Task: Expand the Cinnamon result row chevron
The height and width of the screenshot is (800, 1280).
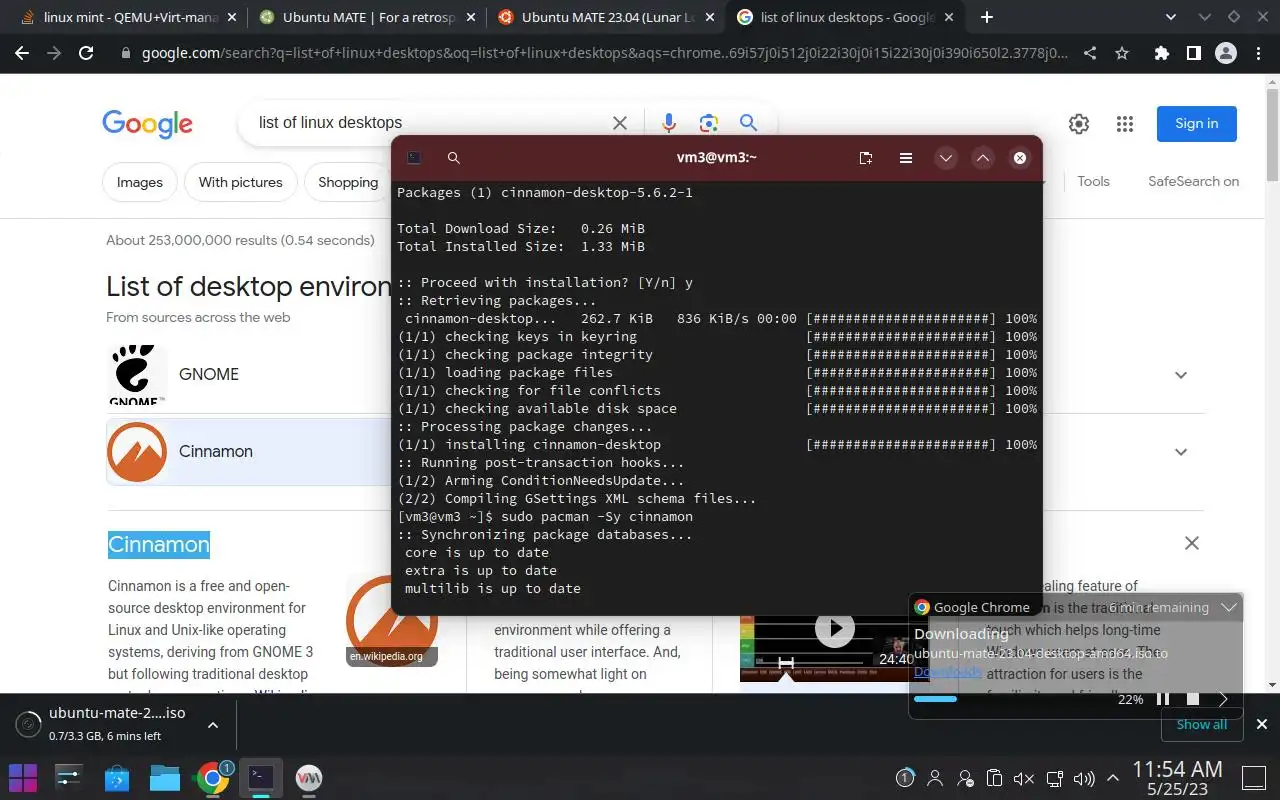Action: click(x=1181, y=452)
